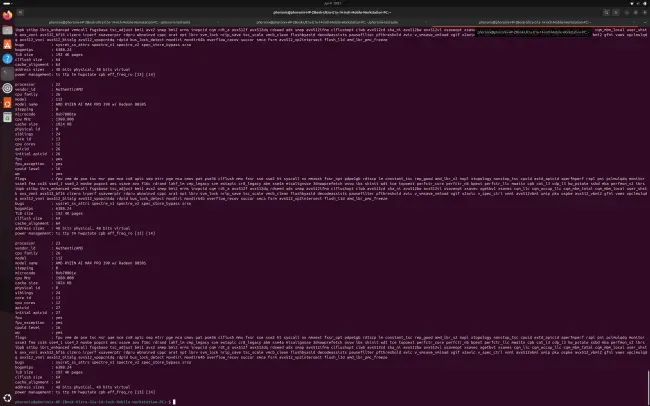
Task: Open the system status menu in the top bar
Action: click(x=638, y=3)
